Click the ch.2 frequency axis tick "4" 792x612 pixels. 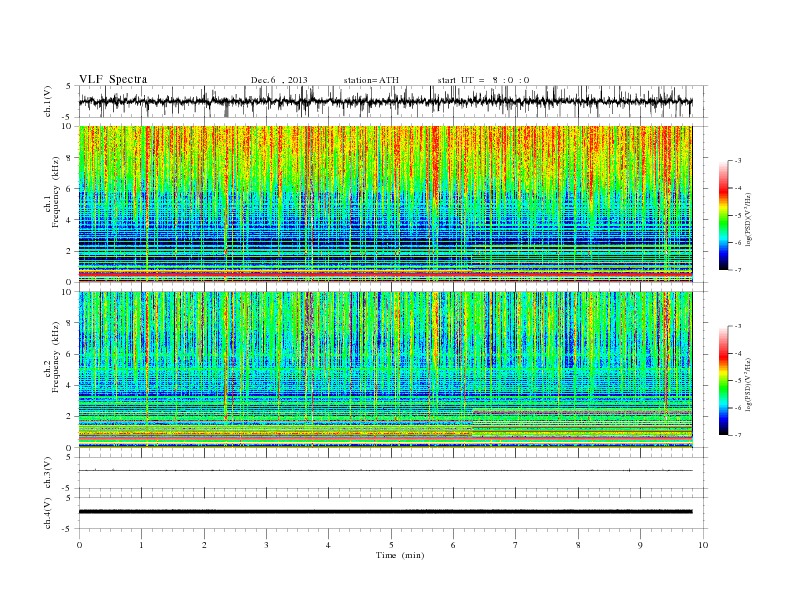(70, 385)
